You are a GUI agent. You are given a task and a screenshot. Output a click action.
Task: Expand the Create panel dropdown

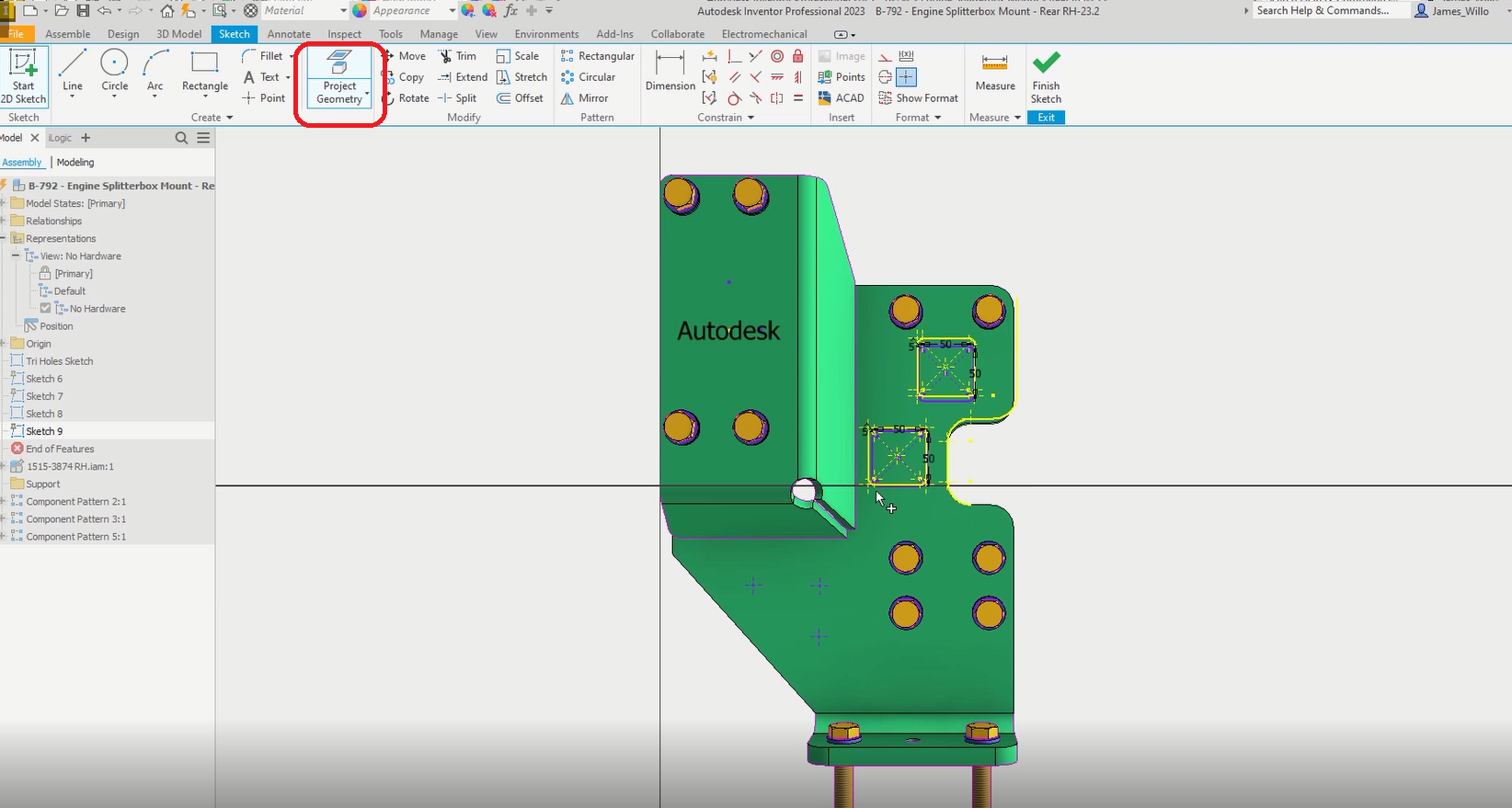click(212, 118)
